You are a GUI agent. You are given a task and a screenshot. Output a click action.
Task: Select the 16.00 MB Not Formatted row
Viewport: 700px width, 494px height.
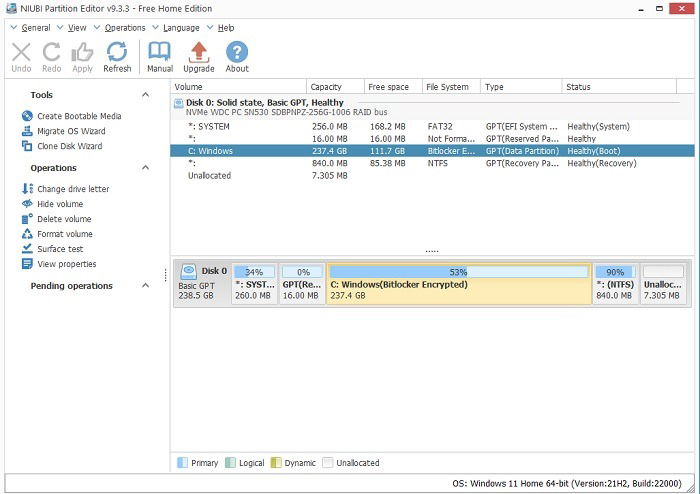[x=432, y=139]
